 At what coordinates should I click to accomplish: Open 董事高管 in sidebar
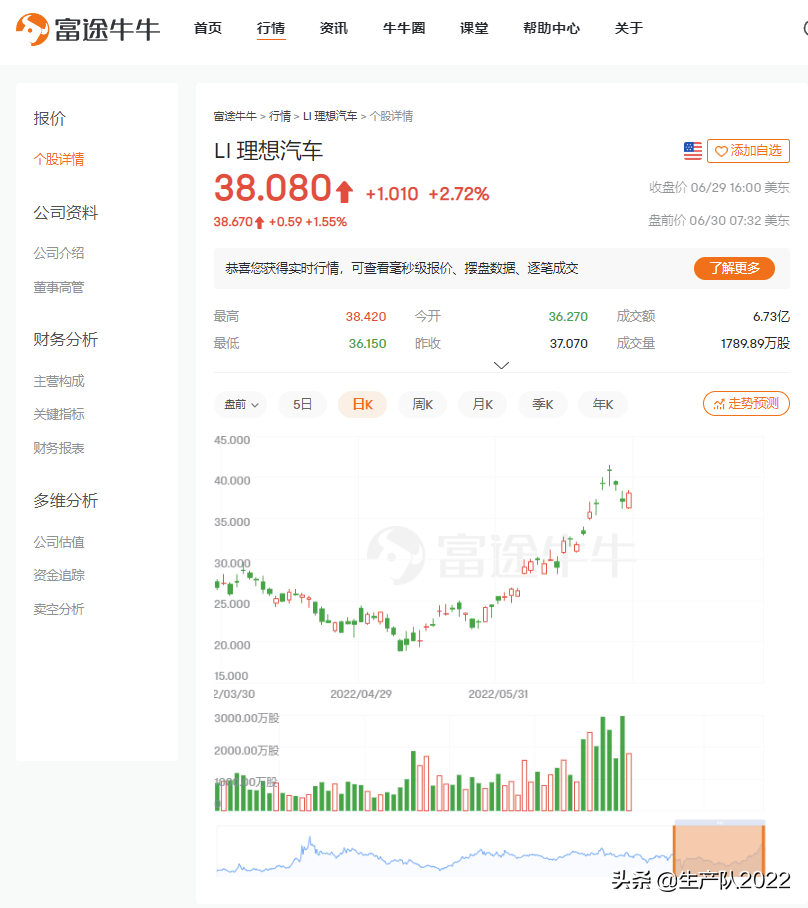tap(59, 287)
